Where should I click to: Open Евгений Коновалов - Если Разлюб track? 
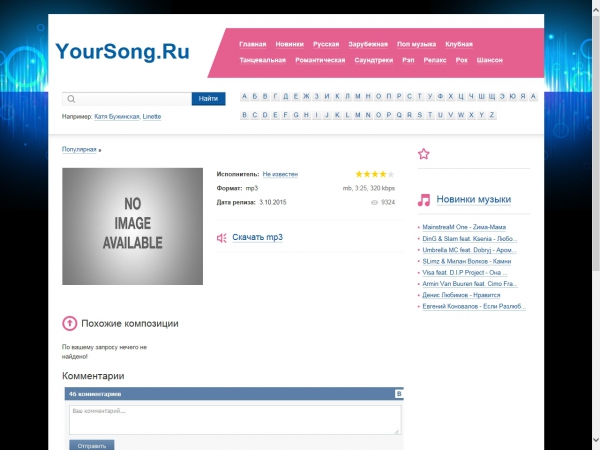(474, 306)
